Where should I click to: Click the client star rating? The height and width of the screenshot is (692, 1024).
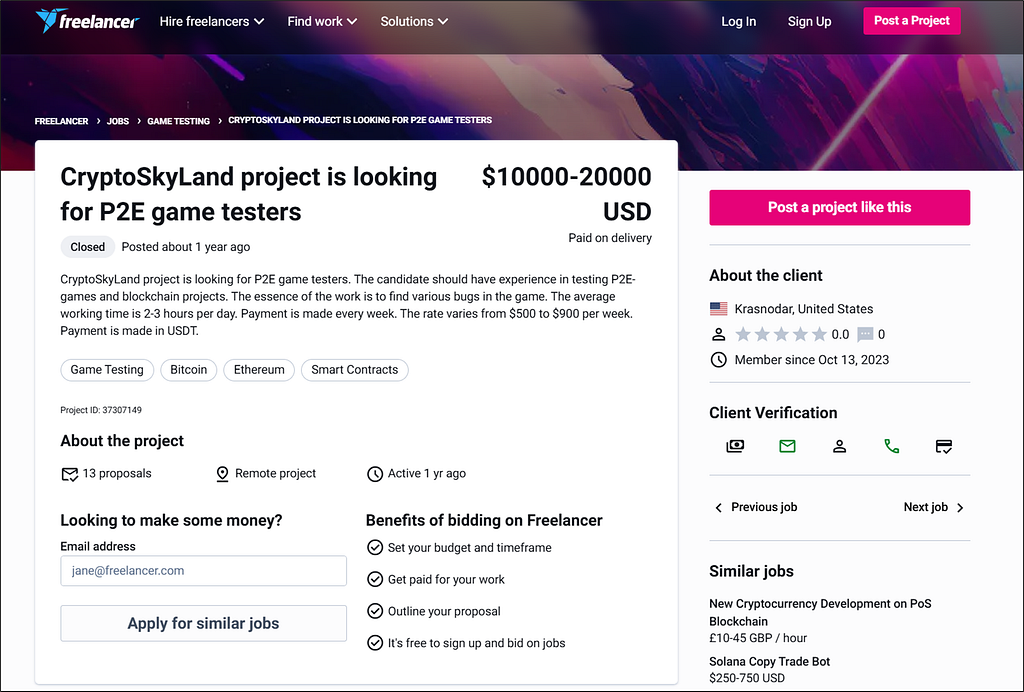[x=781, y=334]
